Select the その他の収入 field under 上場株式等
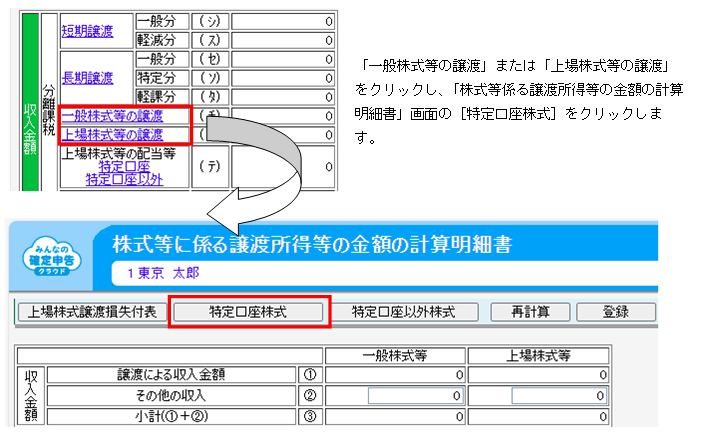This screenshot has width=719, height=438. click(x=559, y=396)
